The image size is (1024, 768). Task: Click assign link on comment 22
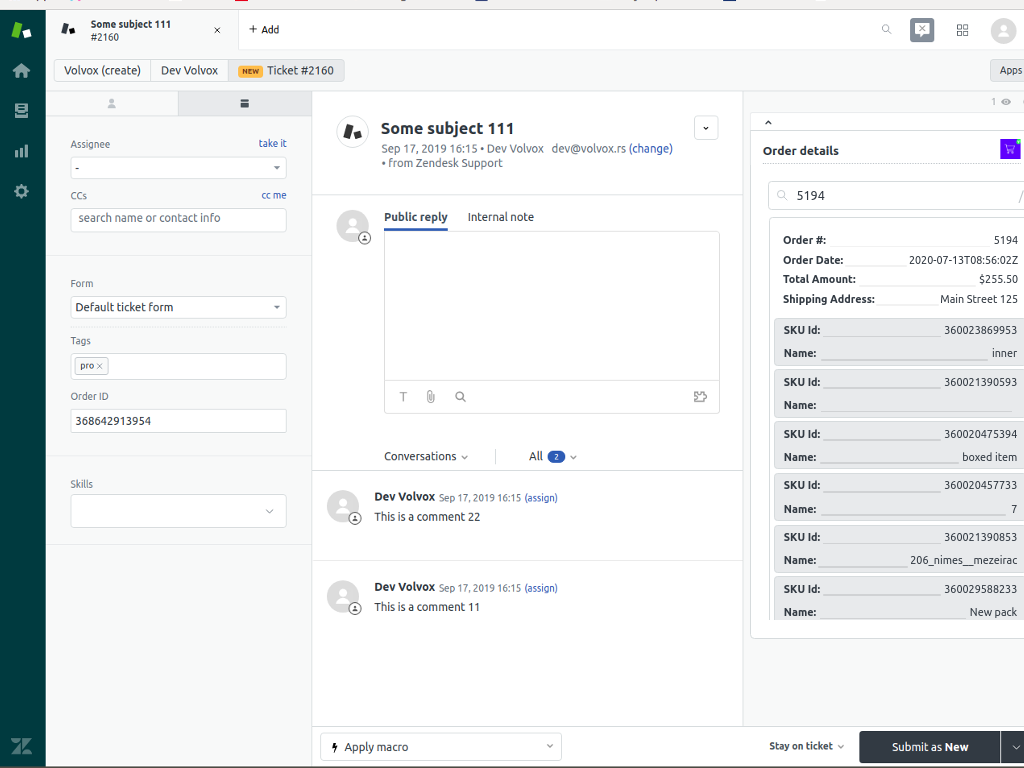(x=541, y=498)
